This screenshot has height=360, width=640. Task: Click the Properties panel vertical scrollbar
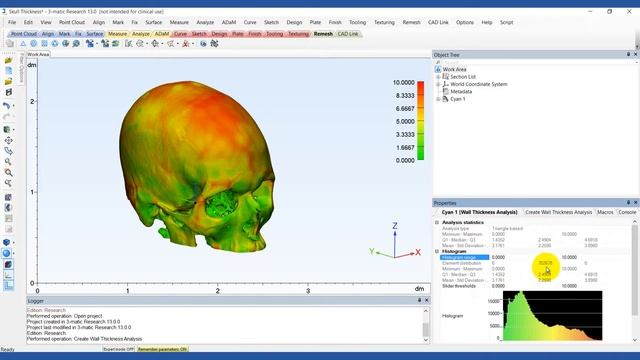tap(635, 270)
